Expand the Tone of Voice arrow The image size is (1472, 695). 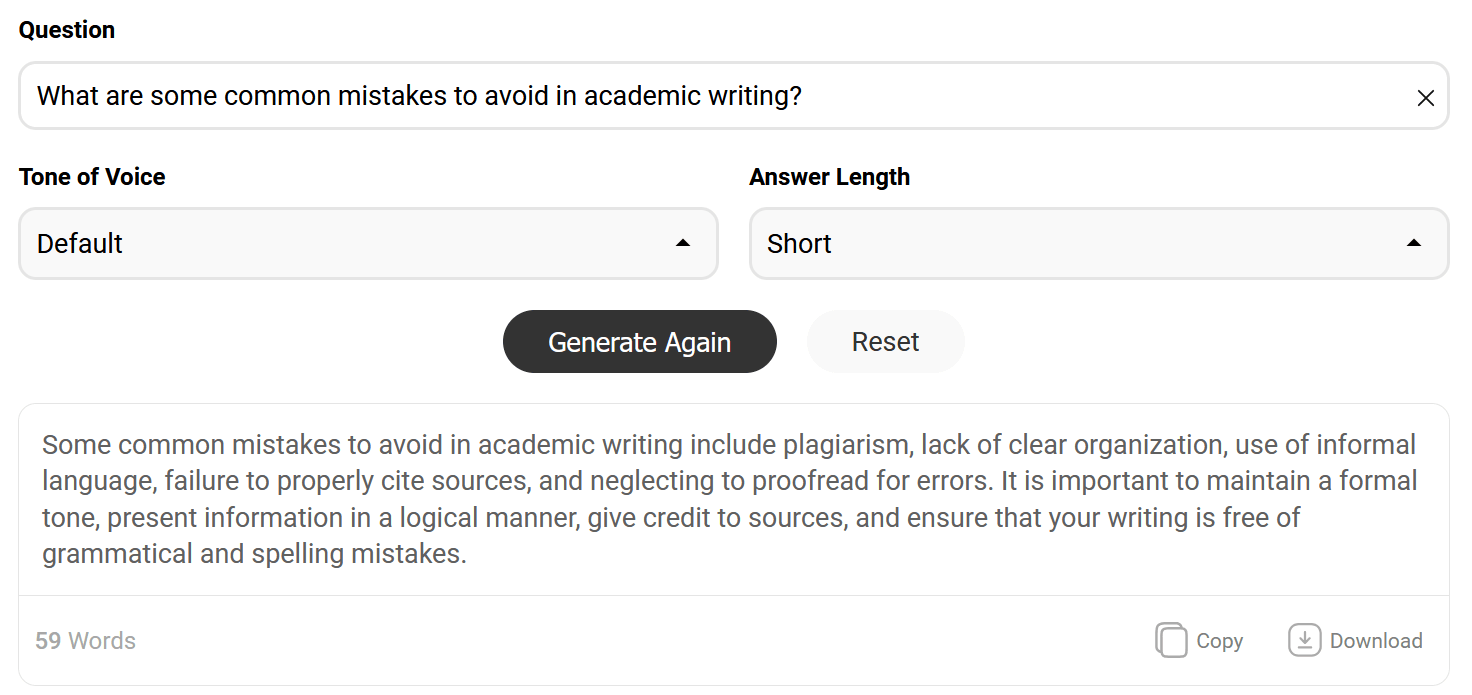click(683, 243)
